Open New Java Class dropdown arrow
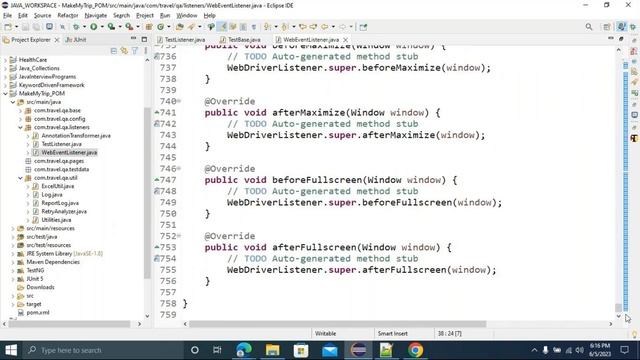This screenshot has width=640, height=360. click(x=169, y=27)
